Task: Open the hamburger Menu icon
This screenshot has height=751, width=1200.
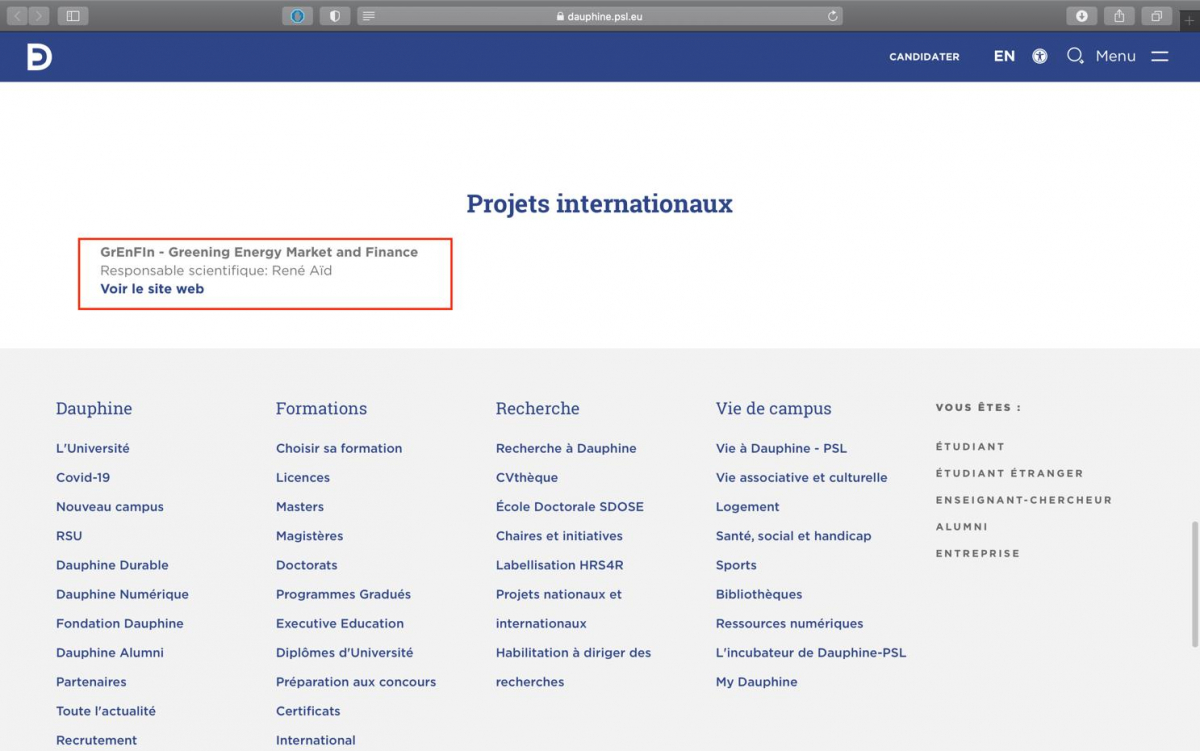Action: (x=1159, y=56)
